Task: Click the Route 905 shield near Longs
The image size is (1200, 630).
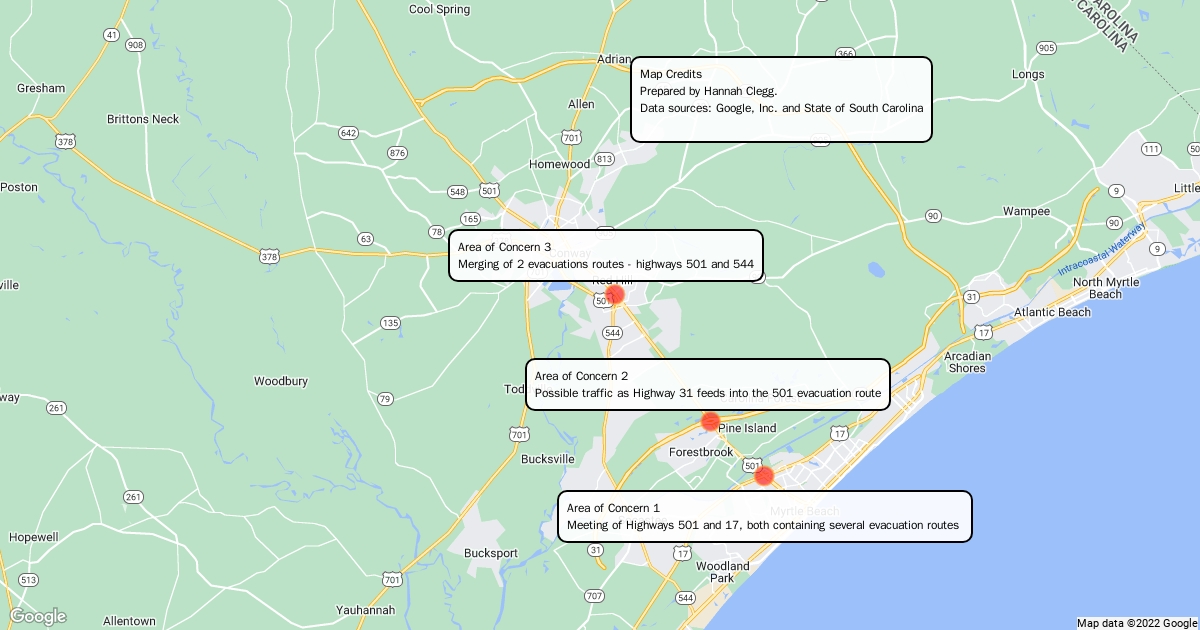Action: click(1046, 48)
